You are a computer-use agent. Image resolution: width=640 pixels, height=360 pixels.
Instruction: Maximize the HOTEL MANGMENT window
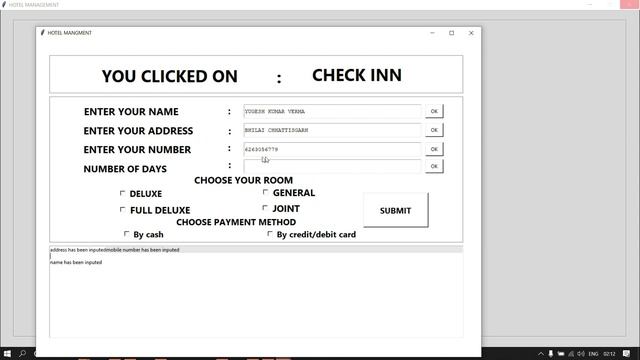click(x=451, y=33)
